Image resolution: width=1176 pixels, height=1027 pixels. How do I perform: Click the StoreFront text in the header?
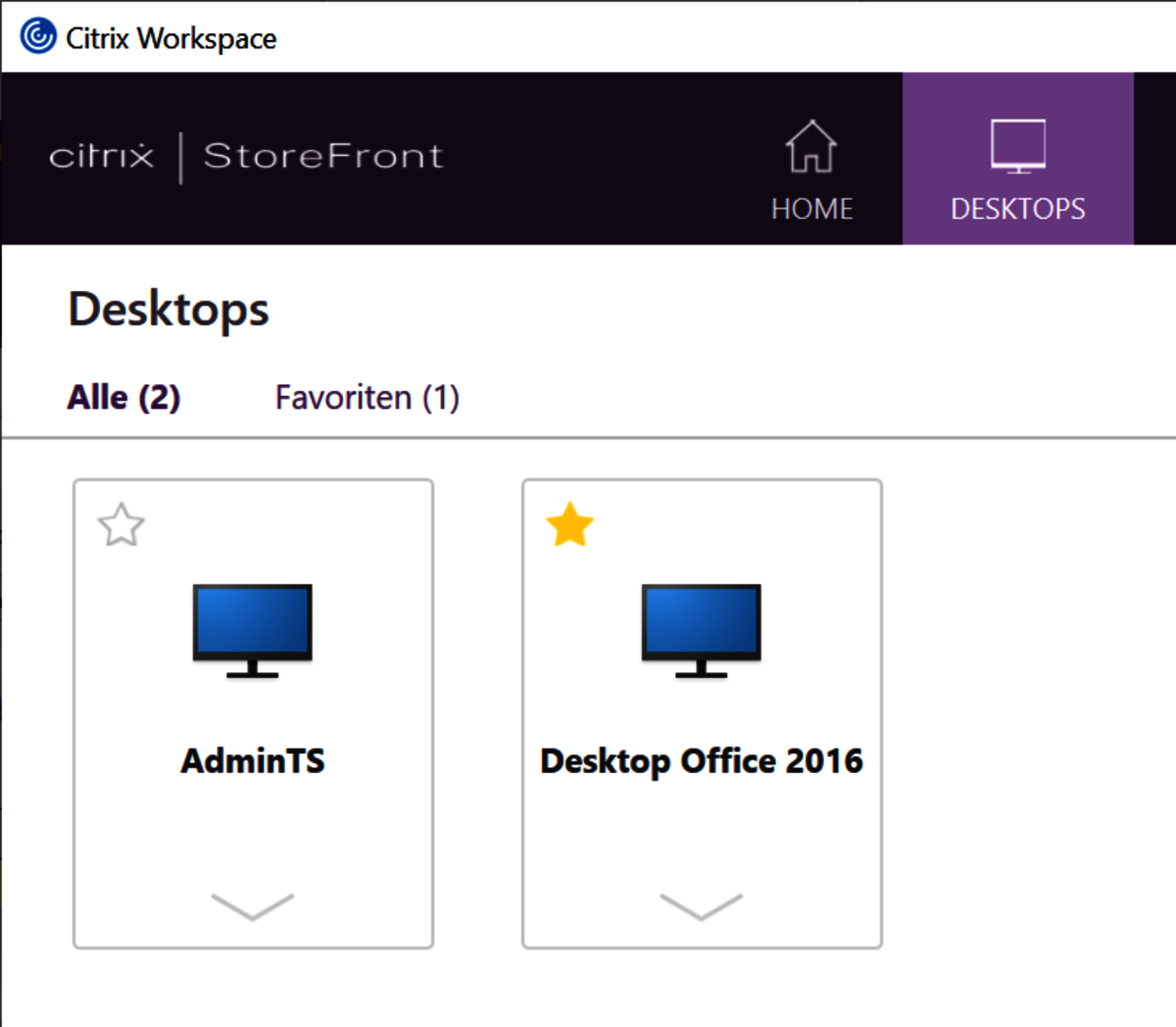click(x=323, y=155)
